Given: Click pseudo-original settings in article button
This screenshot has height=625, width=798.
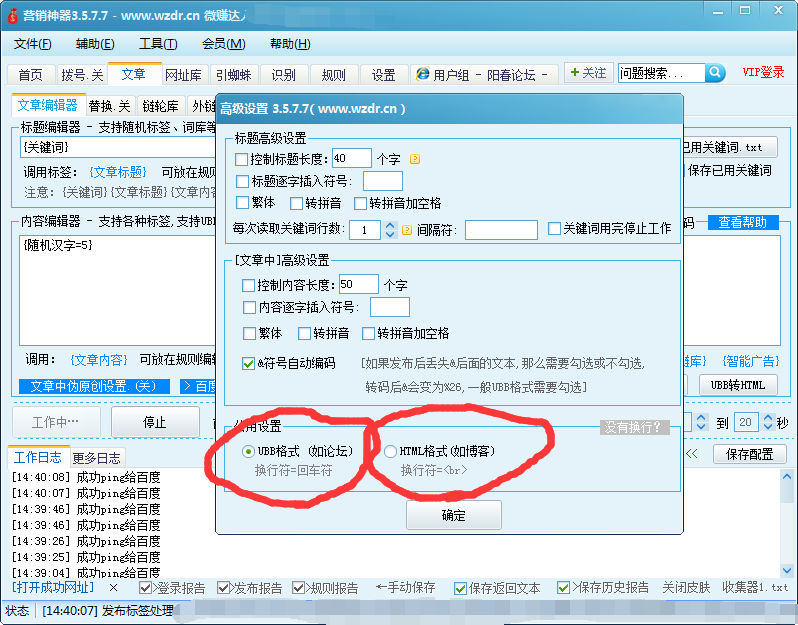Looking at the screenshot, I should (x=94, y=386).
